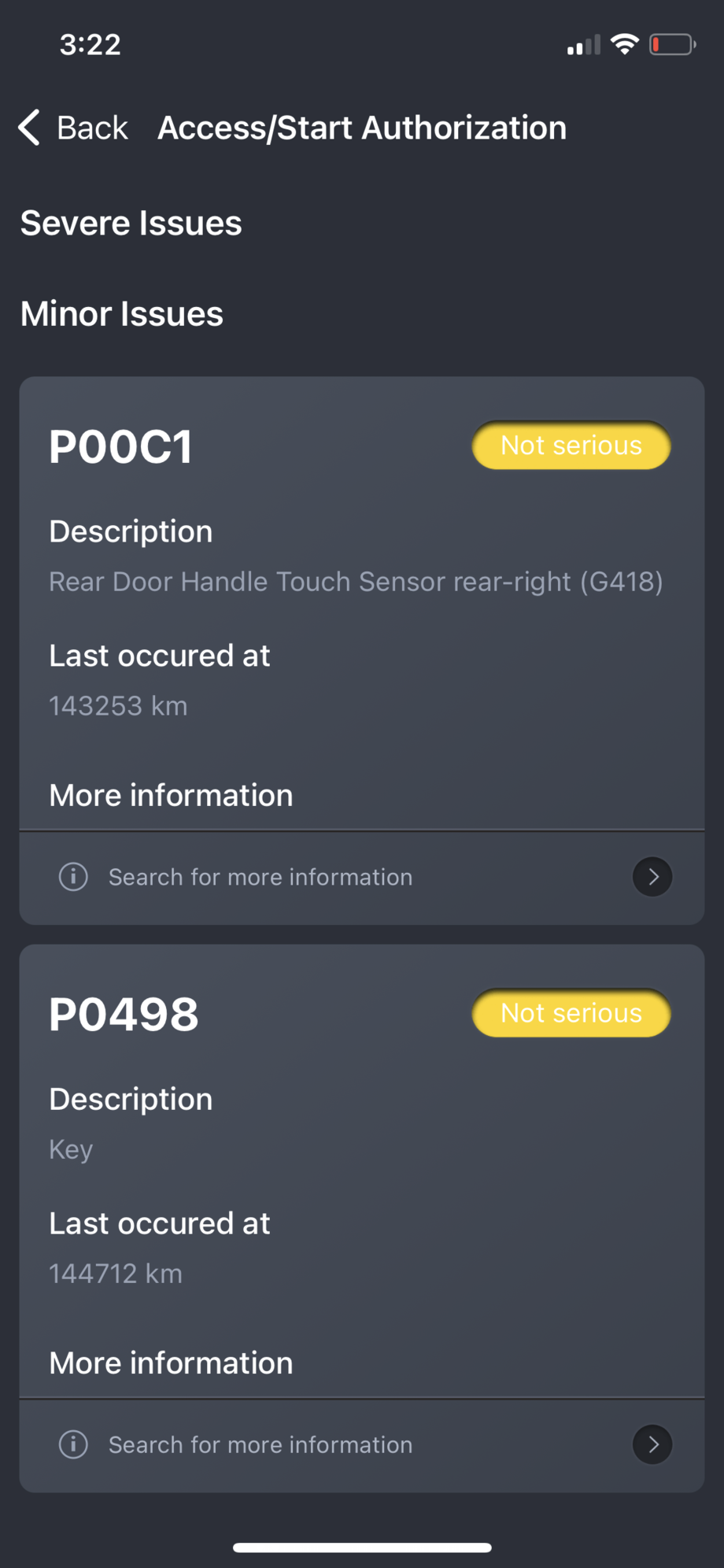Image resolution: width=724 pixels, height=1568 pixels.
Task: Click the info icon in P0498 card
Action: [x=73, y=1444]
